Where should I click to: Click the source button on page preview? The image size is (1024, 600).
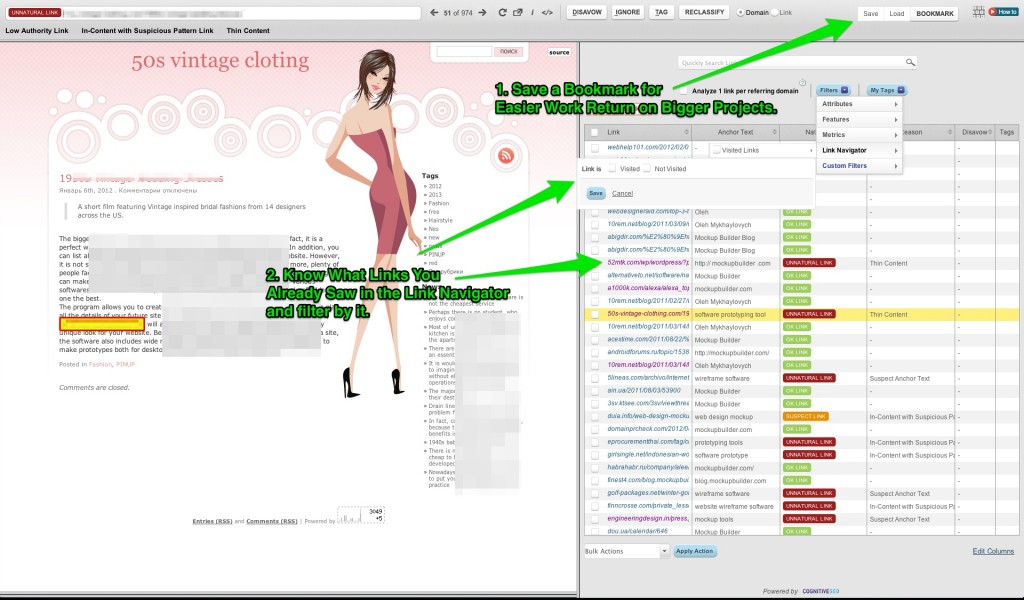point(559,52)
